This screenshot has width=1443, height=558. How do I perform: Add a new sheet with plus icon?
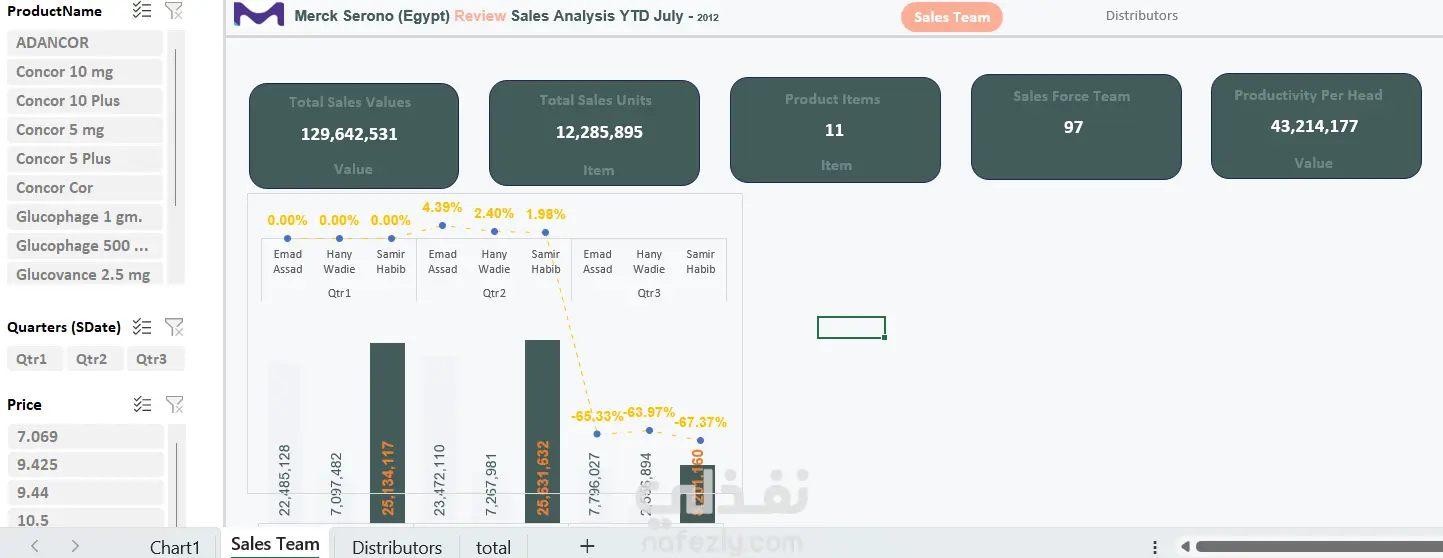point(587,546)
